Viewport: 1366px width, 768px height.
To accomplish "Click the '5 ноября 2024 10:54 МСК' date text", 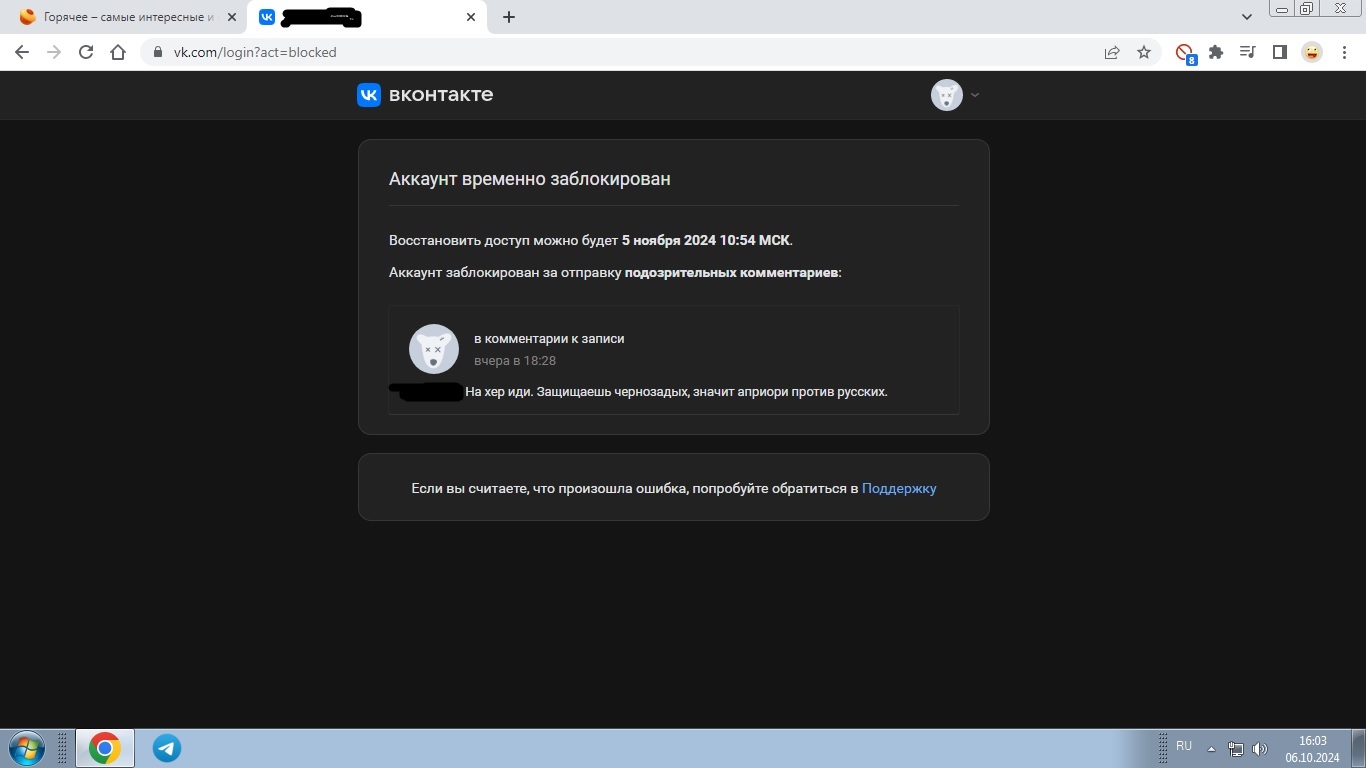I will tap(706, 240).
